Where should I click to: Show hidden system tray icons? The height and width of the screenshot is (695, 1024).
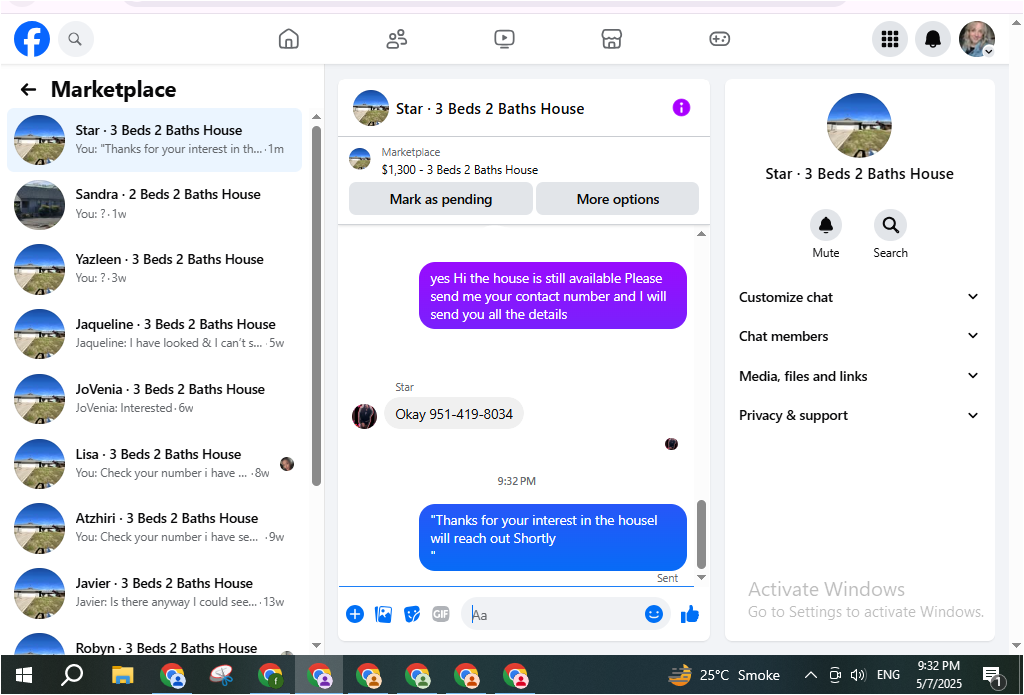pos(810,675)
